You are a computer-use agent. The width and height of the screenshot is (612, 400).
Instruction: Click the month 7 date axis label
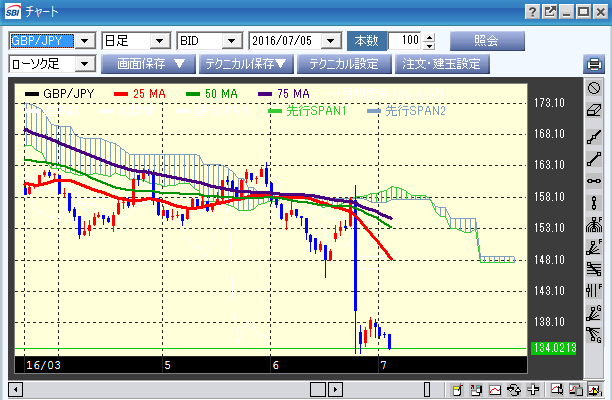(x=384, y=366)
